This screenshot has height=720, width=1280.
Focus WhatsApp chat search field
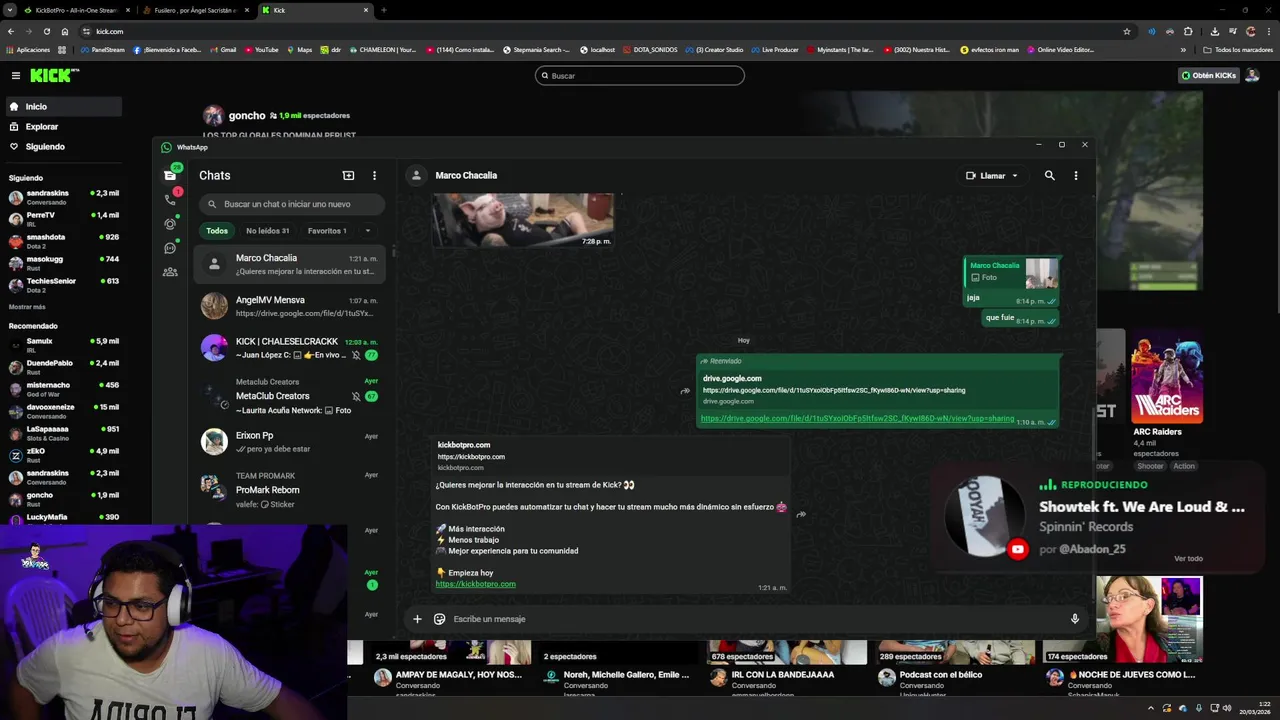(291, 204)
